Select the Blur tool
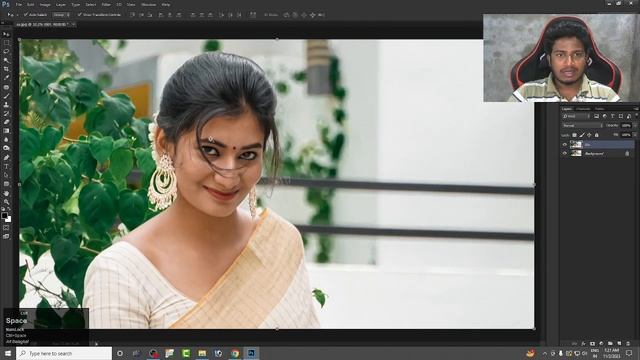640x360 pixels. point(6,140)
